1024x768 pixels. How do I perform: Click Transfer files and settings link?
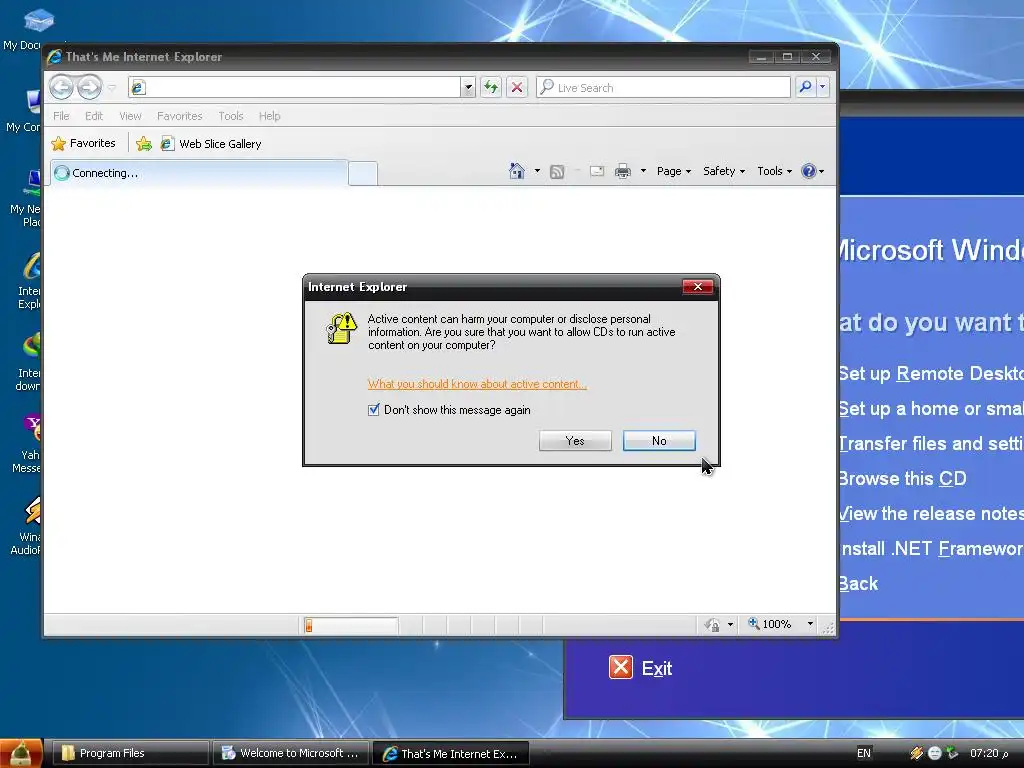pos(931,444)
